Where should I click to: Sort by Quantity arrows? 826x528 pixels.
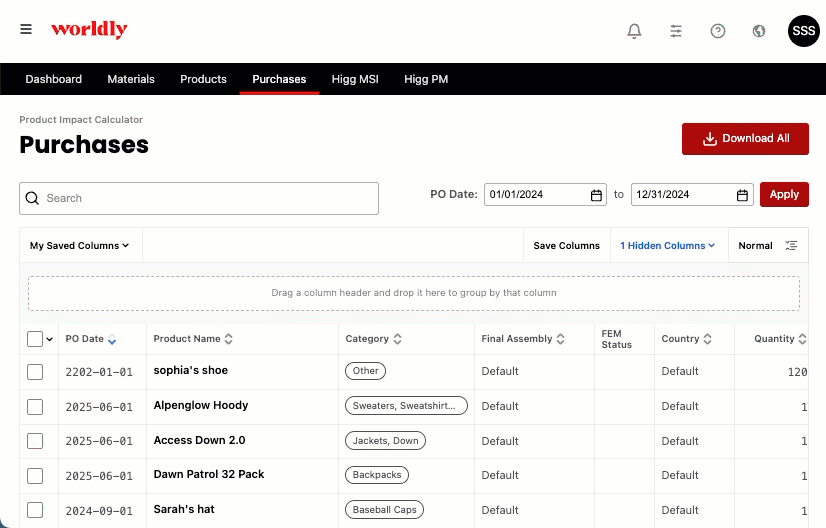[x=802, y=339]
